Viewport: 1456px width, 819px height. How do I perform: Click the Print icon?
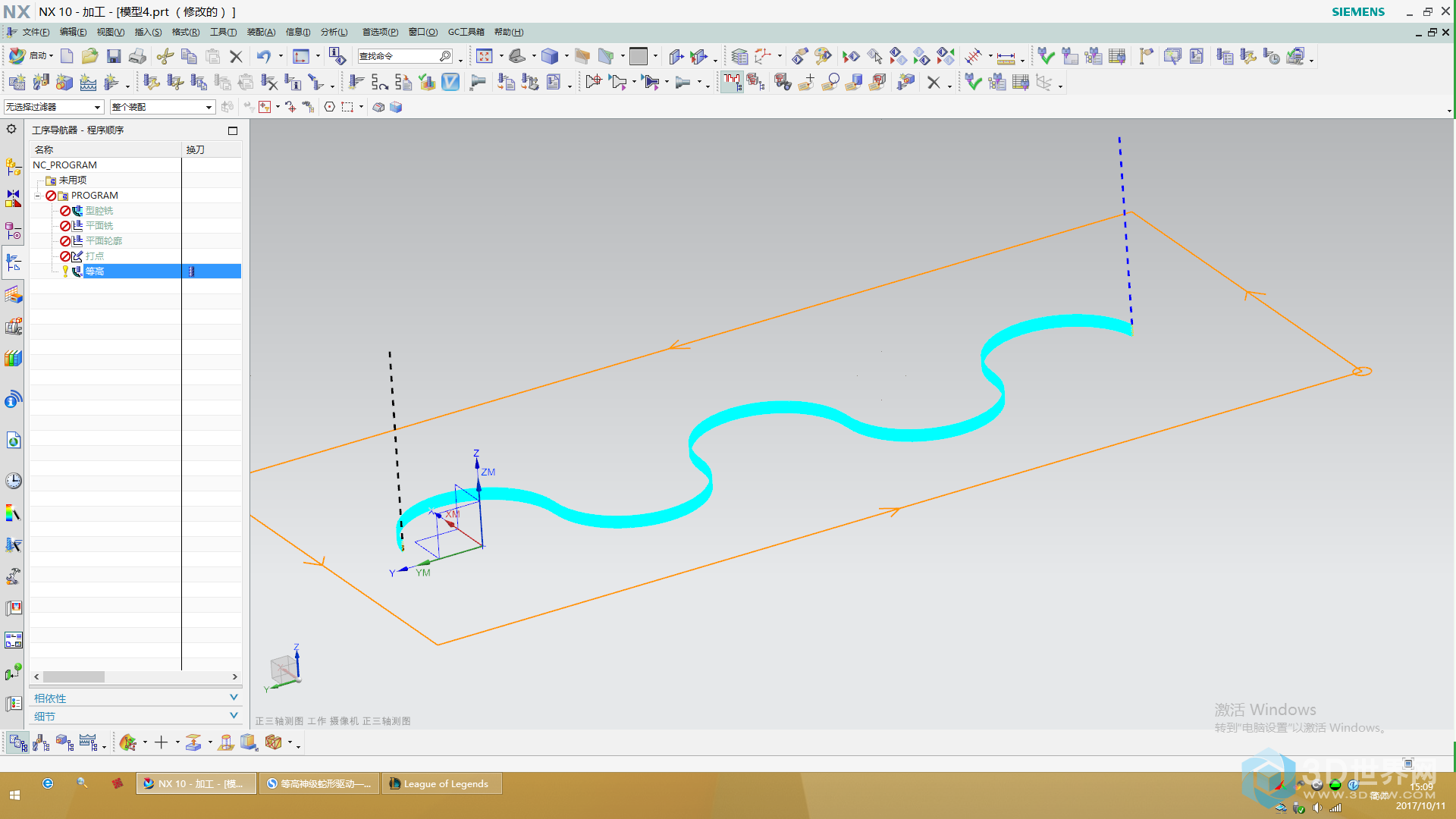pyautogui.click(x=137, y=56)
